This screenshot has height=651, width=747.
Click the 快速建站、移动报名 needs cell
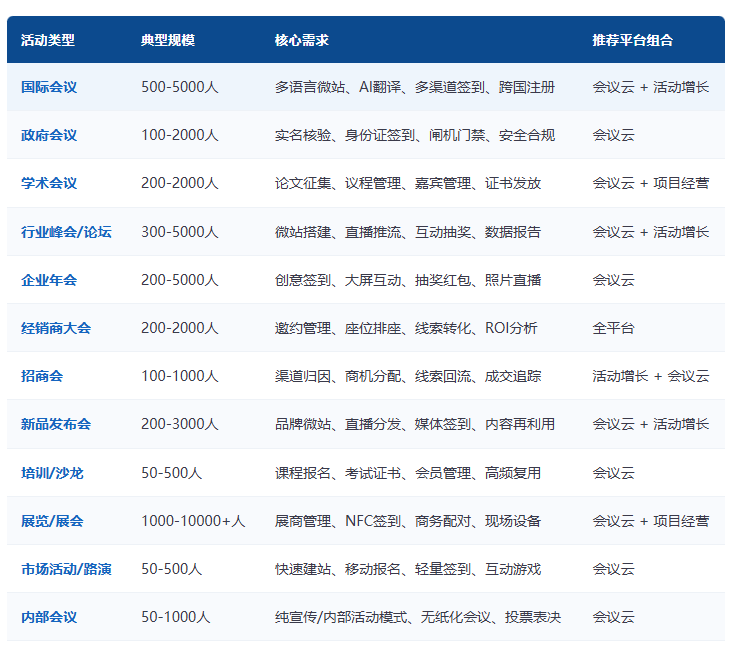coord(408,569)
